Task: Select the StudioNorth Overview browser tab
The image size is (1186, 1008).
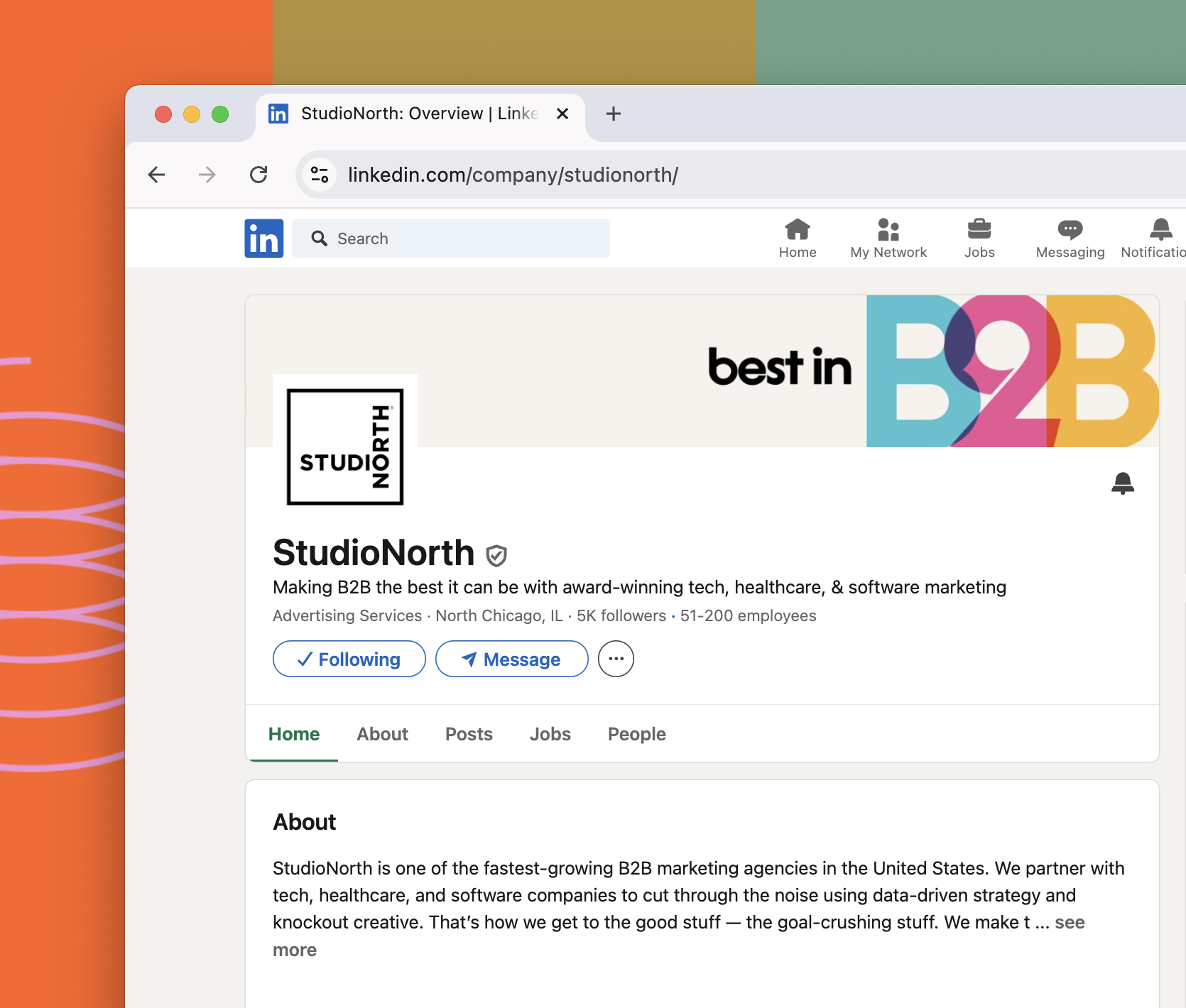Action: coord(420,114)
